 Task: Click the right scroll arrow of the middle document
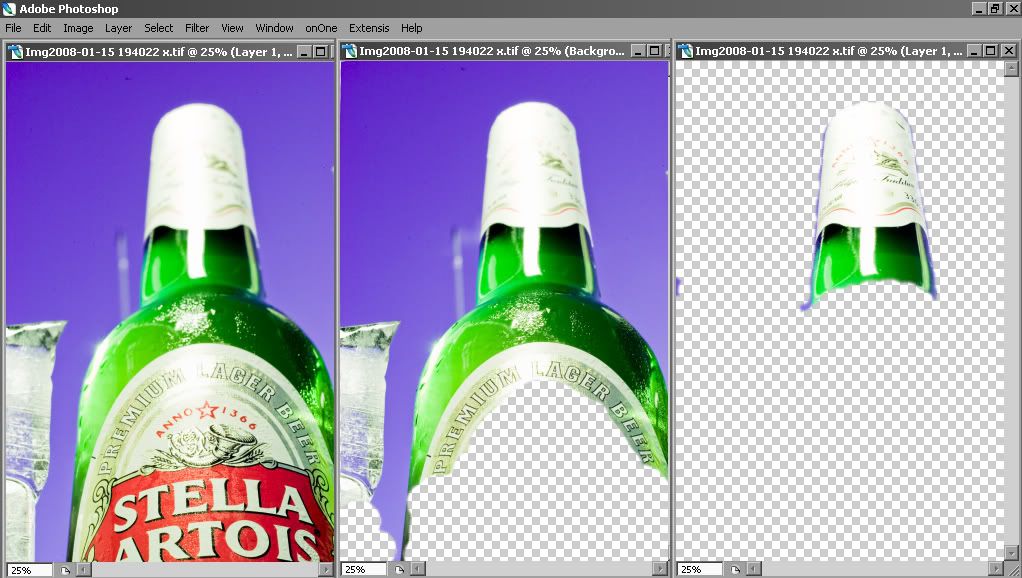tap(660, 570)
